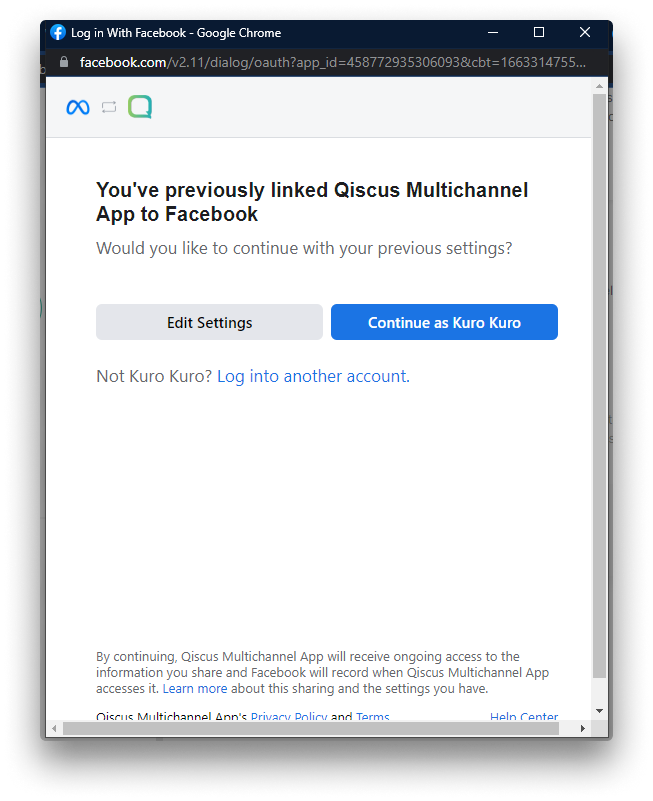Screen dimensions: 653x801
Task: Continue as Kuro Kuro
Action: tap(445, 322)
